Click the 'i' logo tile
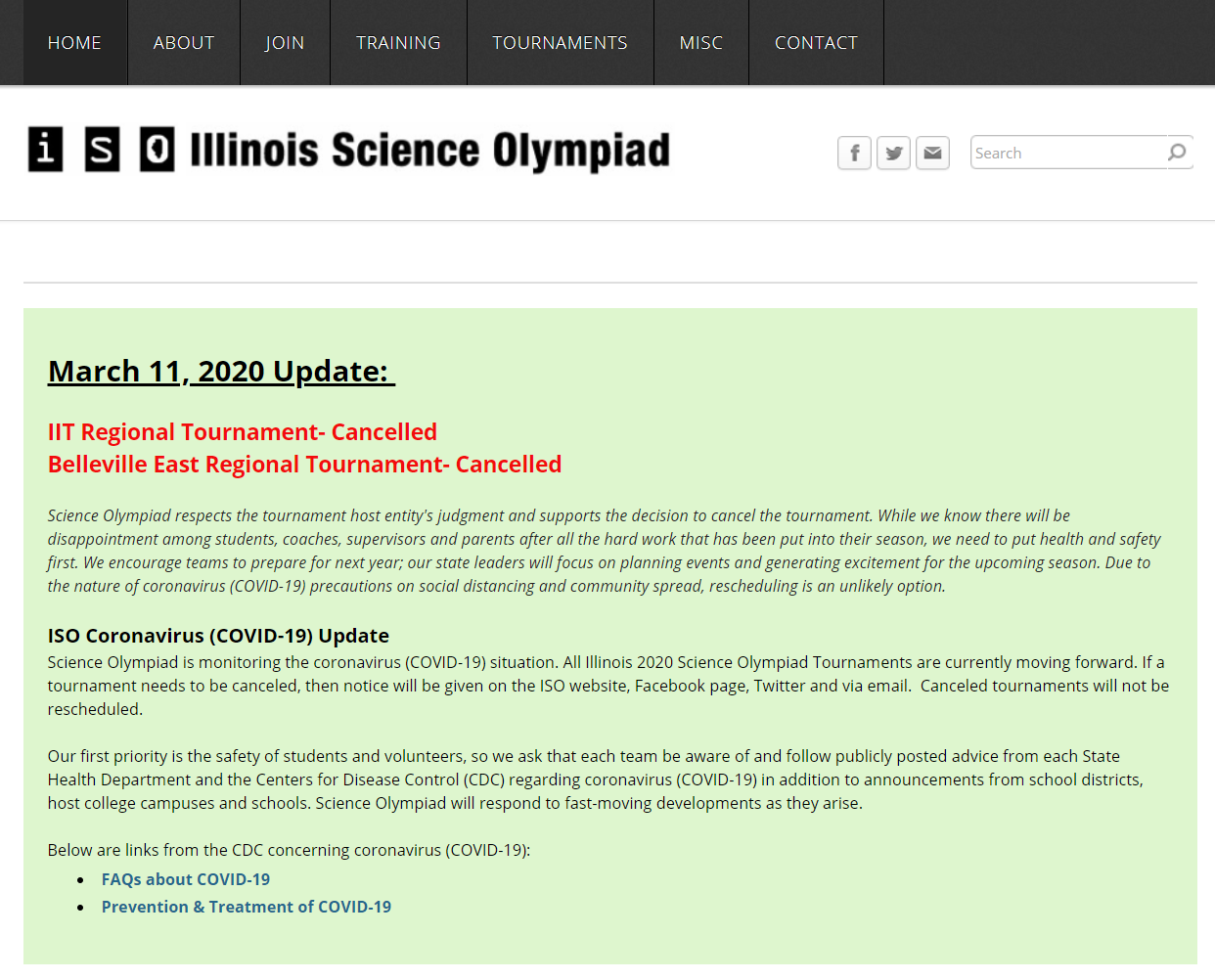1215x980 pixels. click(x=45, y=150)
